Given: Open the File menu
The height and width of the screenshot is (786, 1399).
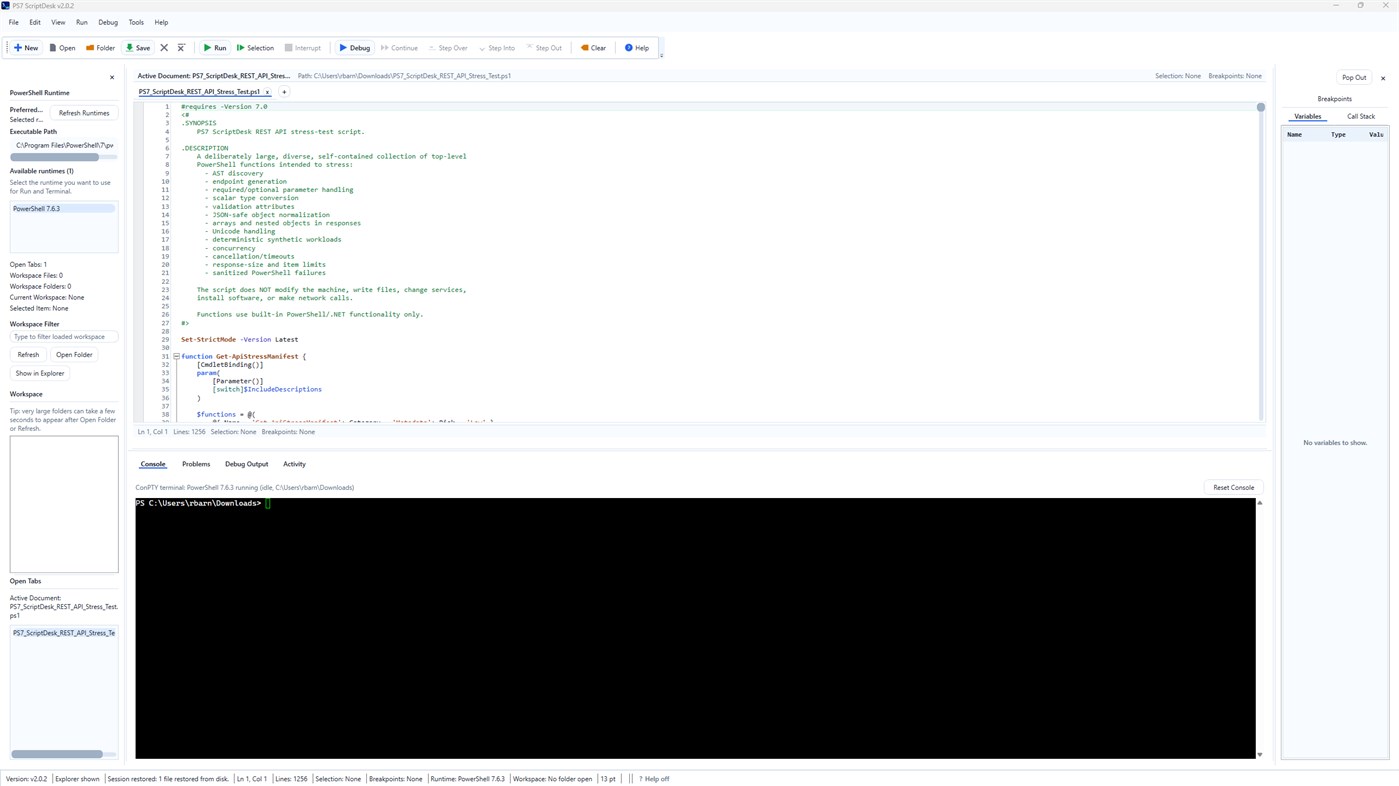Looking at the screenshot, I should point(14,22).
